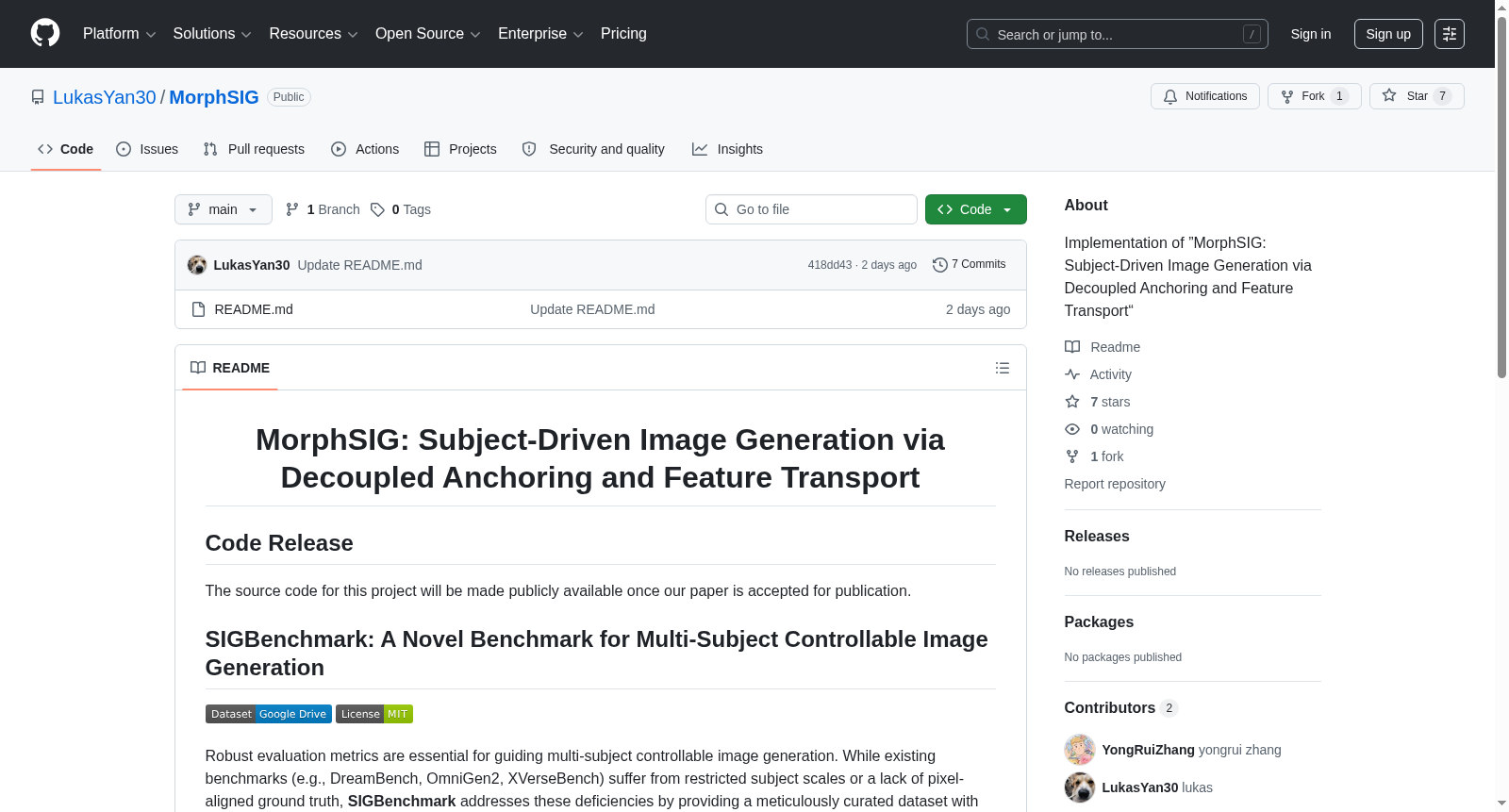
Task: Expand the Open Source menu
Action: [x=428, y=34]
